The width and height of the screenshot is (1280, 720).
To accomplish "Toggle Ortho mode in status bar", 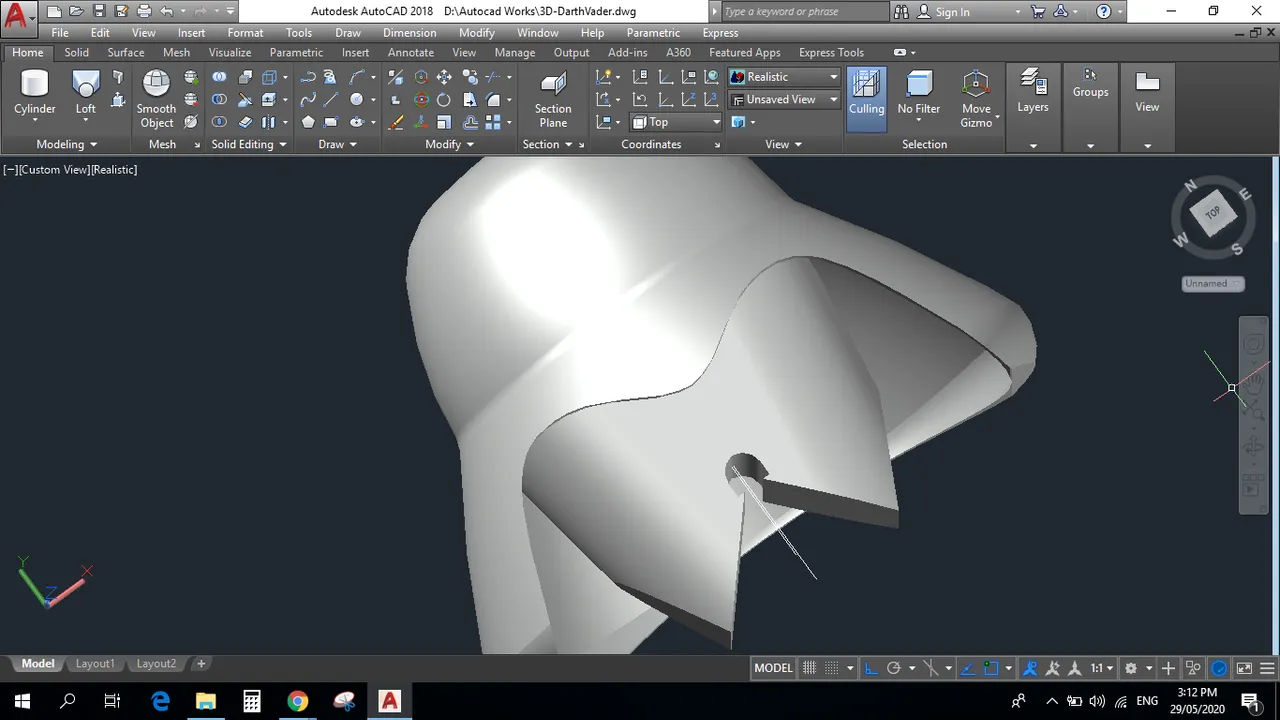I will point(871,668).
